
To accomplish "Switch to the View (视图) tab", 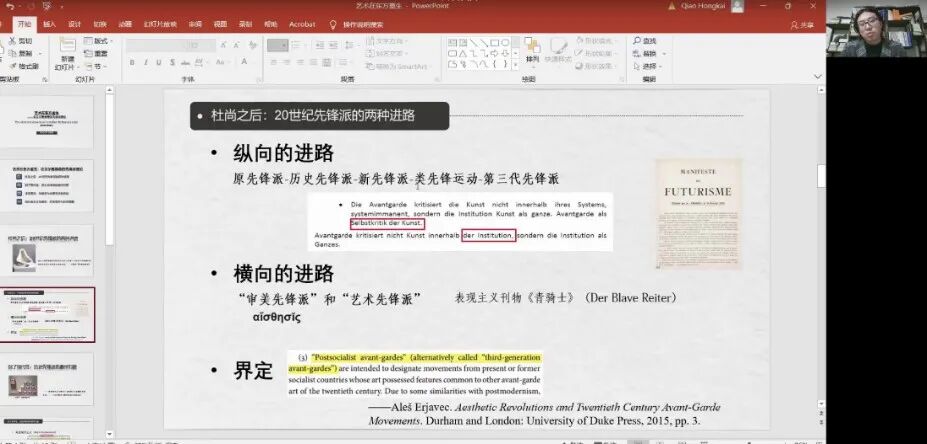I will (221, 25).
